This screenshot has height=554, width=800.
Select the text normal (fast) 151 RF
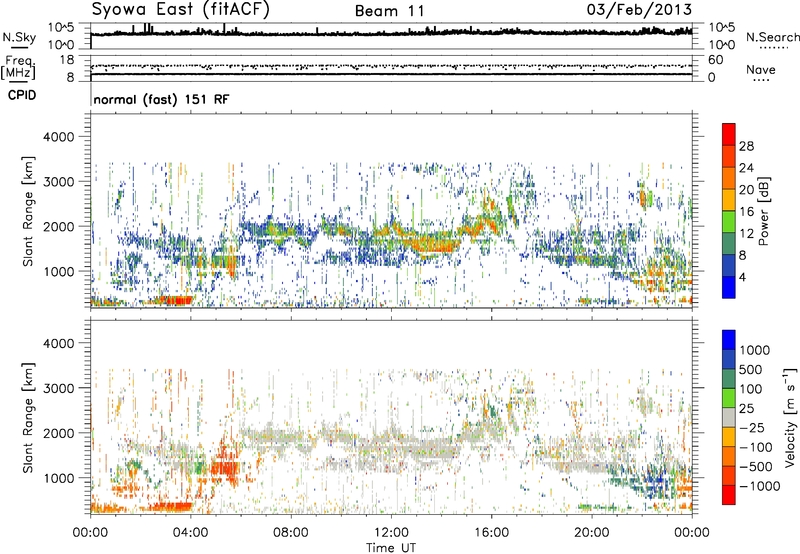click(x=161, y=99)
